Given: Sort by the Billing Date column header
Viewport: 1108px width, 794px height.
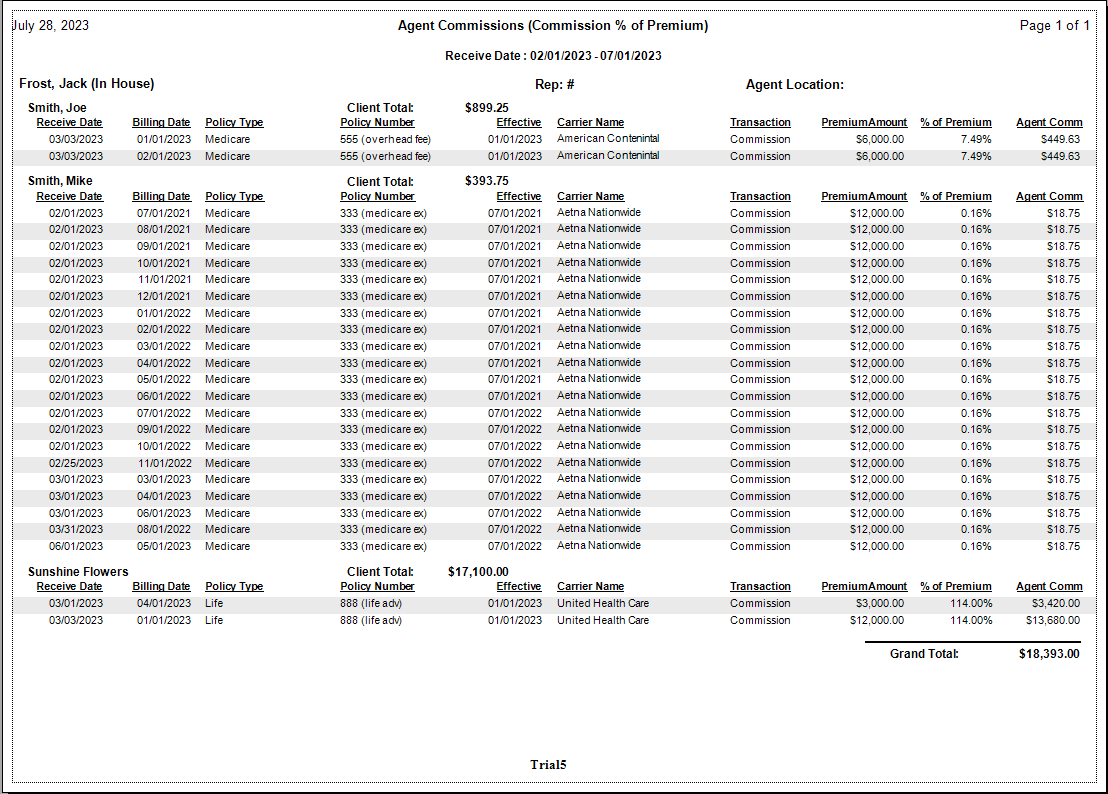Looking at the screenshot, I should 161,122.
